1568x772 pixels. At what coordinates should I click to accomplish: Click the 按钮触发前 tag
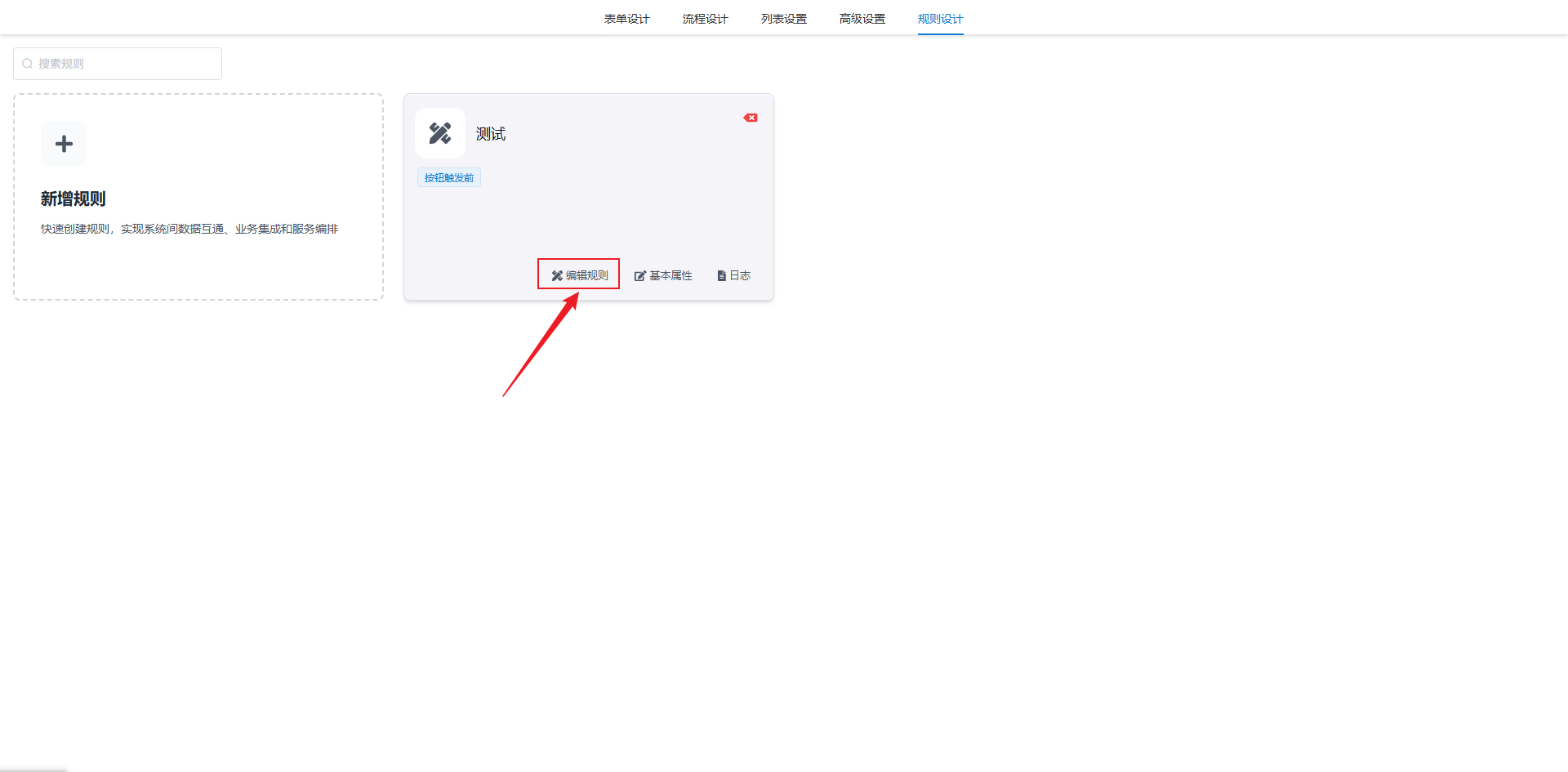[x=448, y=178]
